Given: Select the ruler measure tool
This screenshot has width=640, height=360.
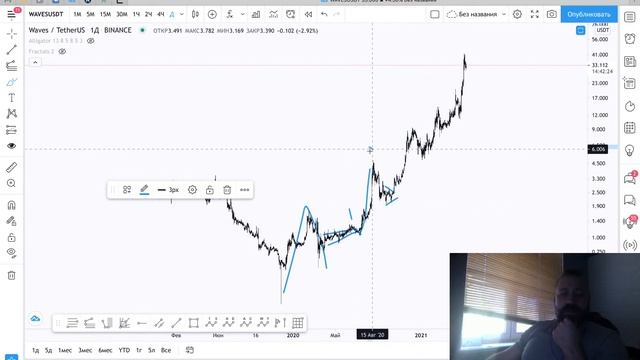Looking at the screenshot, I should pos(11,167).
